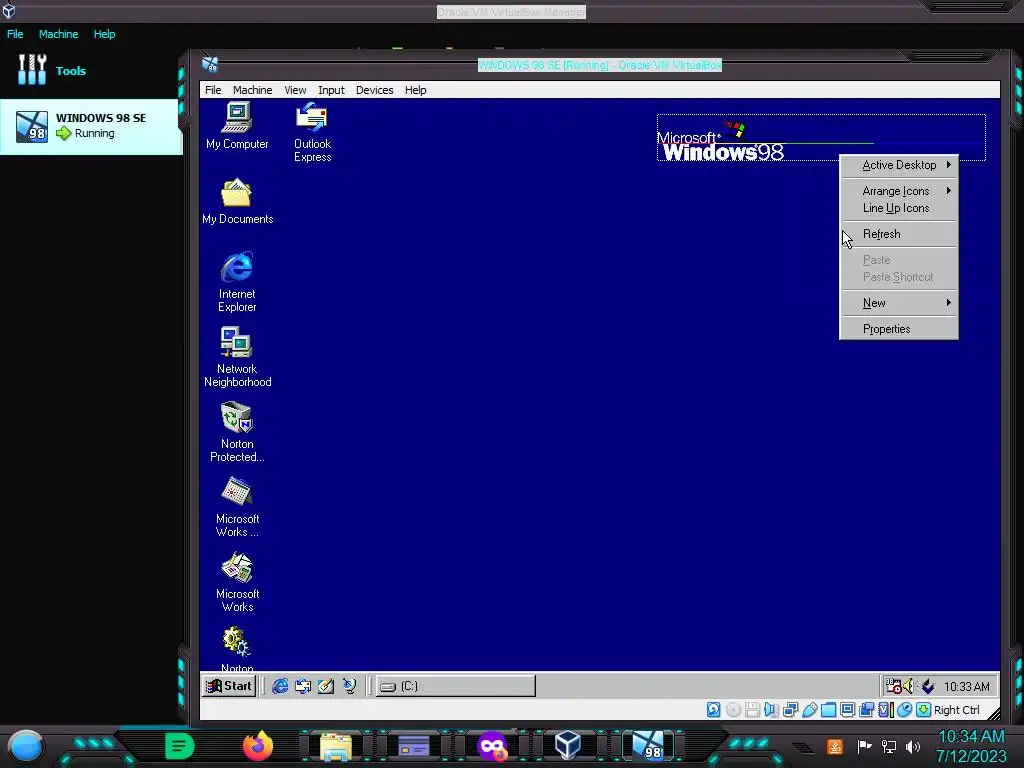Click hard disk activity status icon
Screen dimensions: 1024x768
(x=714, y=710)
